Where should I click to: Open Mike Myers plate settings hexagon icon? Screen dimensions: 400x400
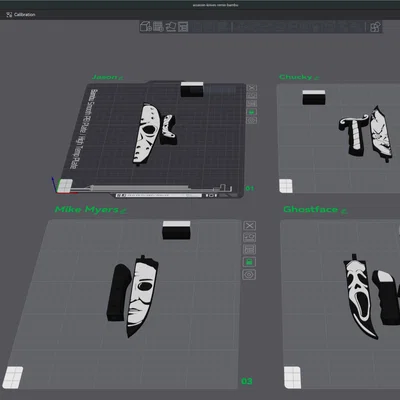tap(249, 275)
